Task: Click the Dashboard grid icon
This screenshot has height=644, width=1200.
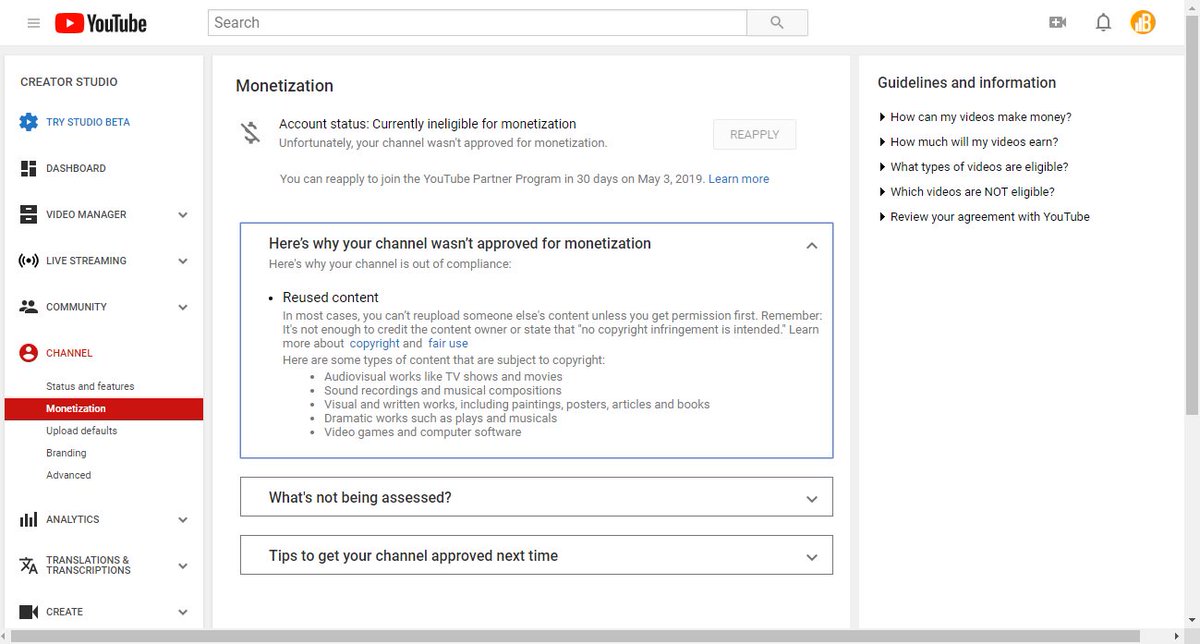Action: pos(29,168)
